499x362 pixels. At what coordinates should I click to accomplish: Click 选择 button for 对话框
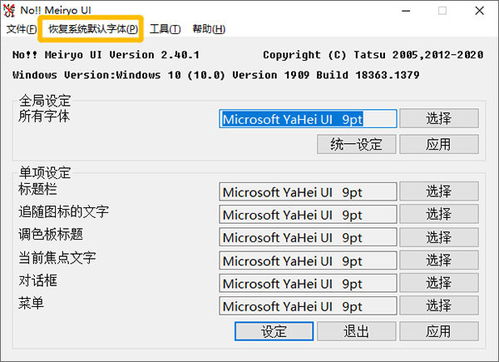click(x=439, y=283)
